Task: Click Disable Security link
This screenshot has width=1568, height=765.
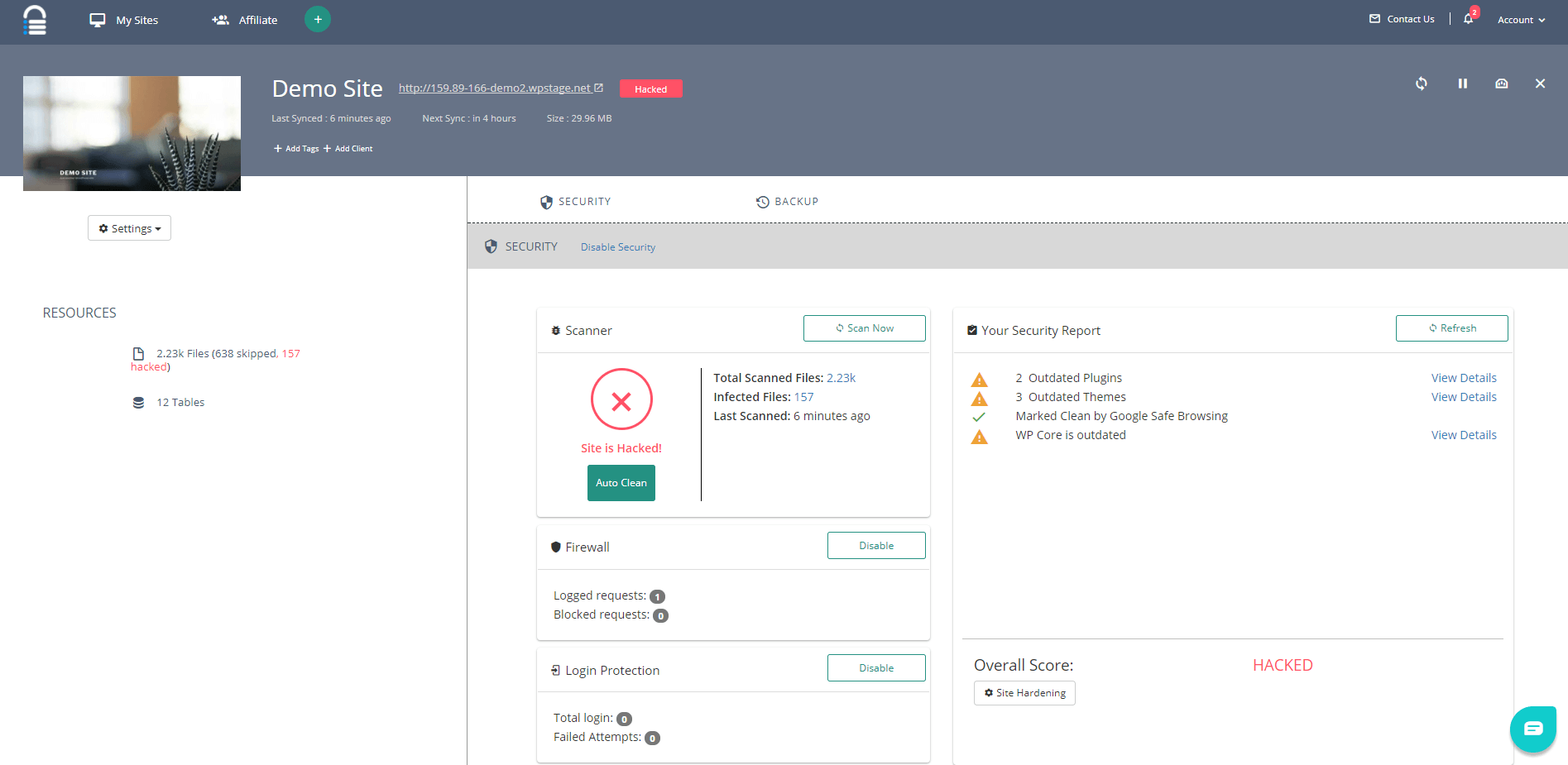Action: pyautogui.click(x=617, y=247)
